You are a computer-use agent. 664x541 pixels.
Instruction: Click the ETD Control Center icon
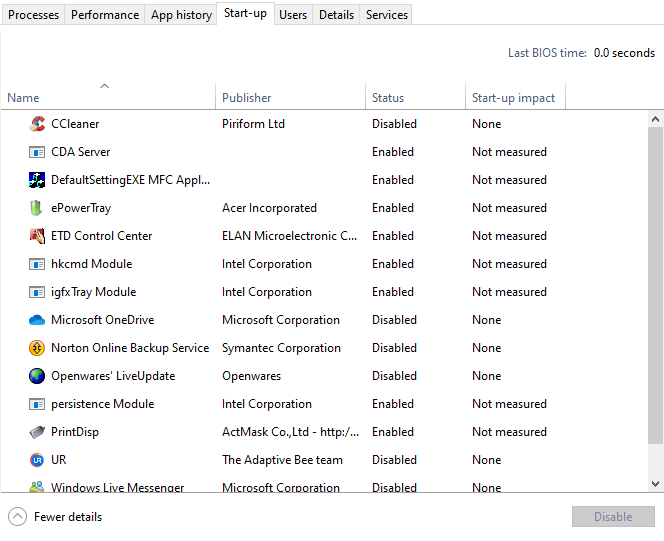point(37,236)
